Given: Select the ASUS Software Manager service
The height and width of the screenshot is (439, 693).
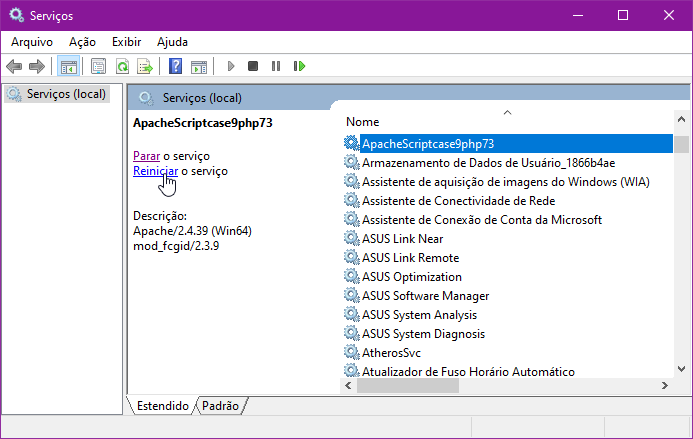Looking at the screenshot, I should (425, 296).
